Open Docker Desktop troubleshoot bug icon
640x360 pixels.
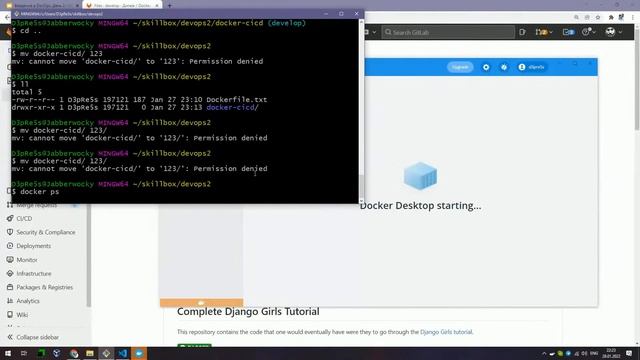tap(504, 67)
